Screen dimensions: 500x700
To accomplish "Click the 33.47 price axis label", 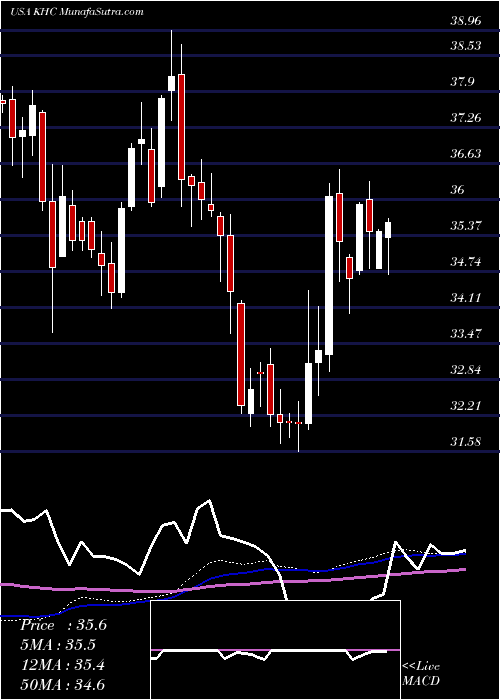I will (466, 333).
